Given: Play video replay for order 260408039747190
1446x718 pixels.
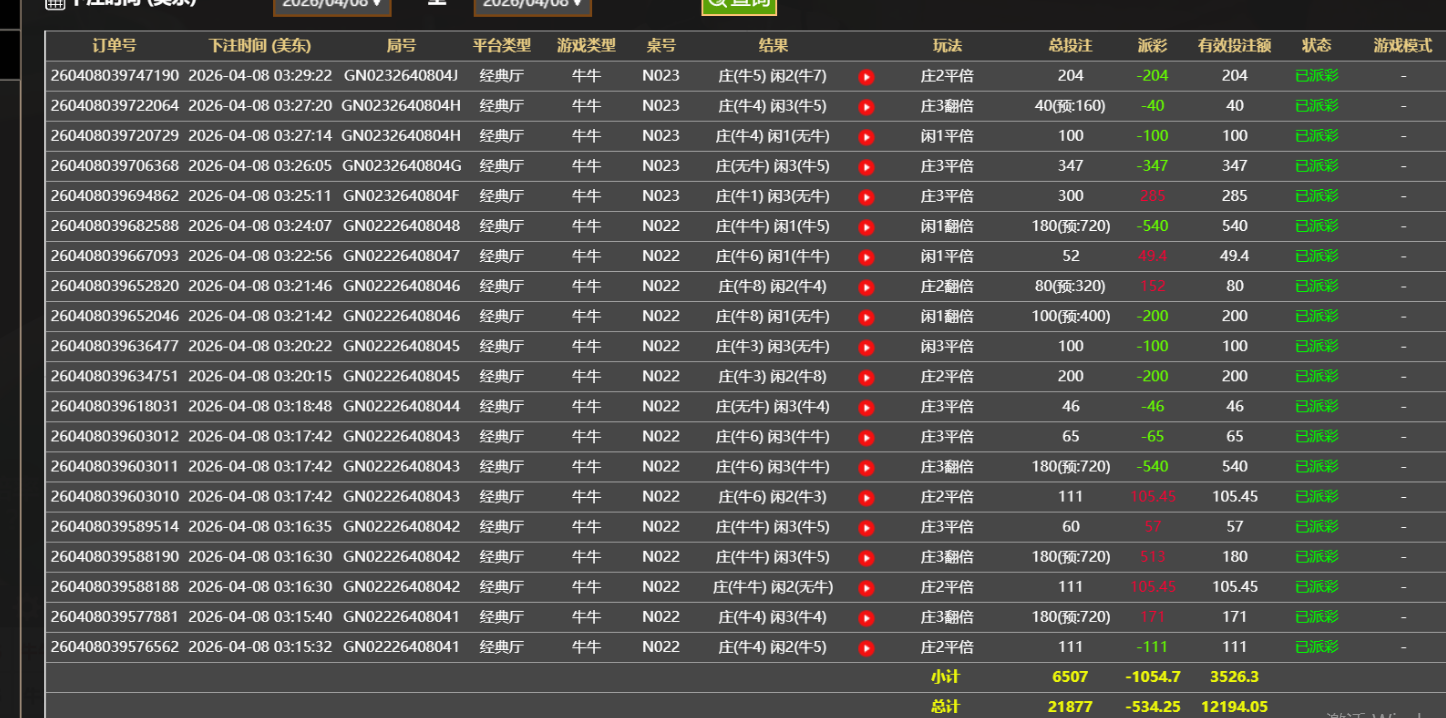Looking at the screenshot, I should point(866,77).
